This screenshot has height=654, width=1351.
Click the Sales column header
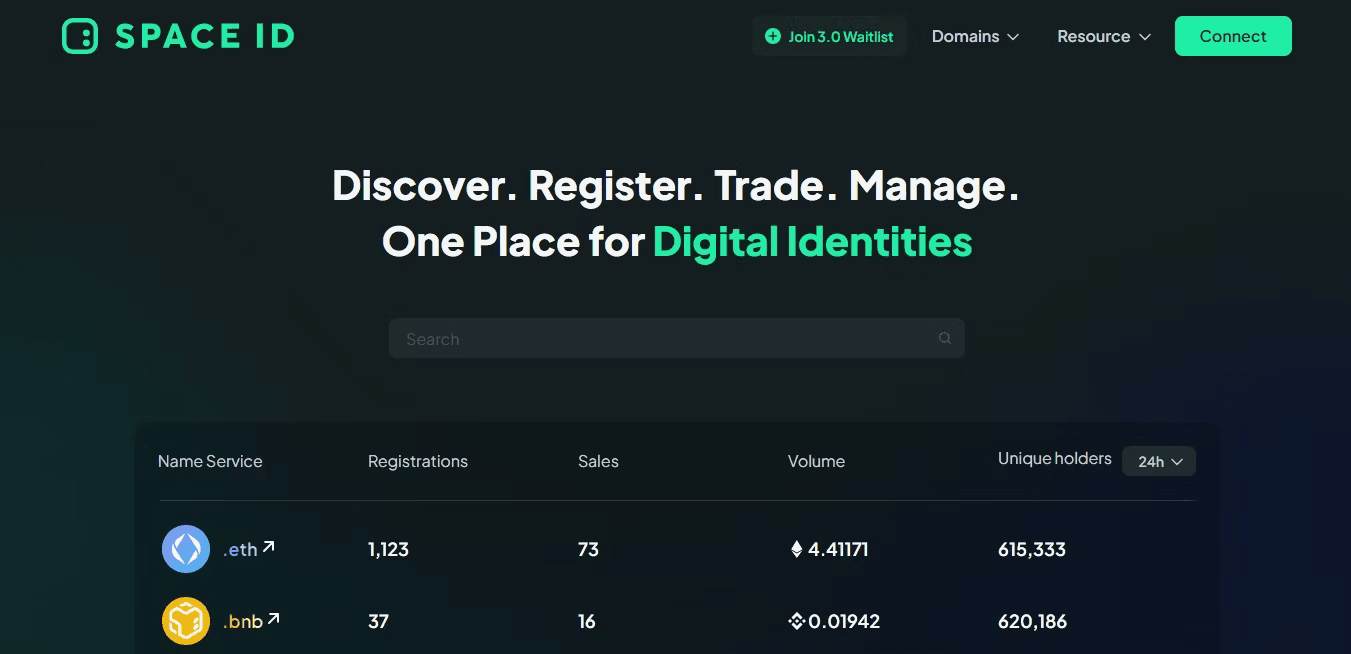[x=598, y=461]
